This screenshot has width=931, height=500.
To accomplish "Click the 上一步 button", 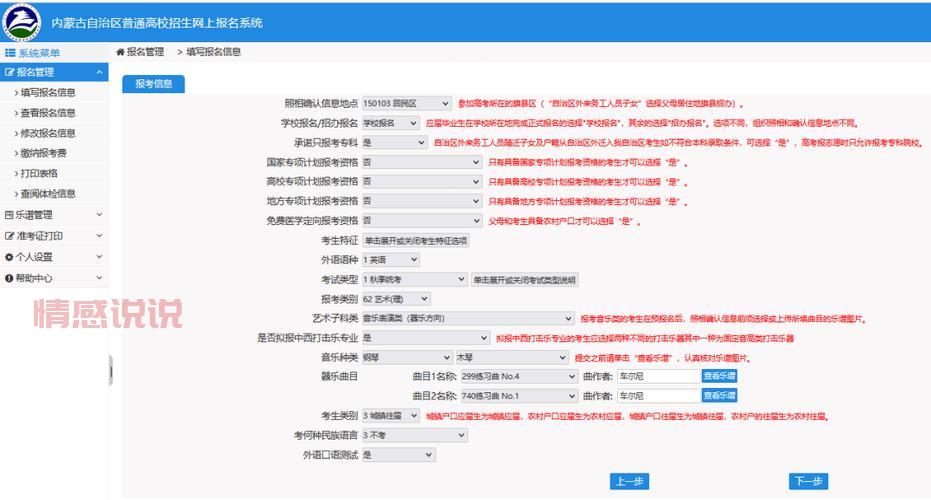I will (x=629, y=481).
